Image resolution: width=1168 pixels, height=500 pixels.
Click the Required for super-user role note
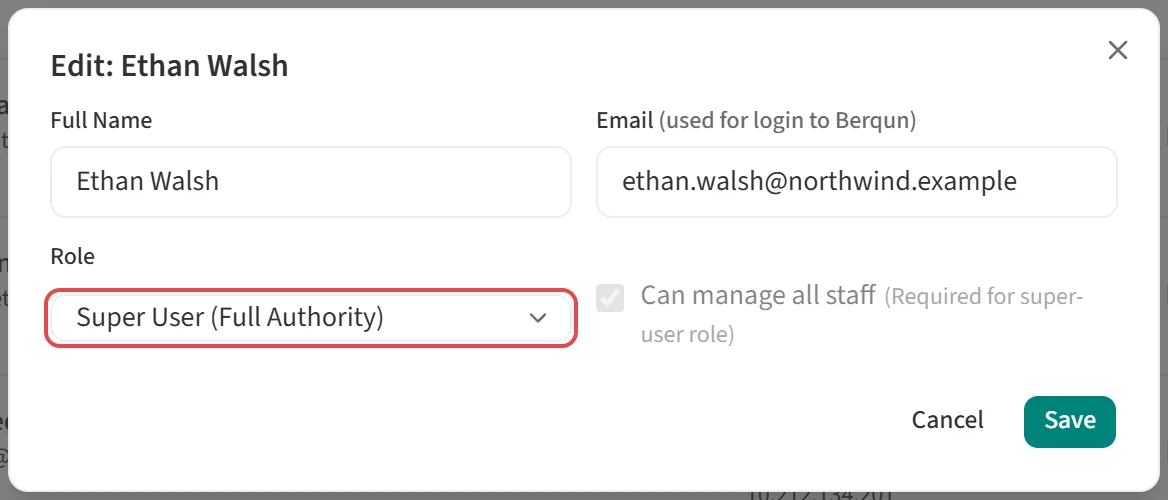point(862,316)
